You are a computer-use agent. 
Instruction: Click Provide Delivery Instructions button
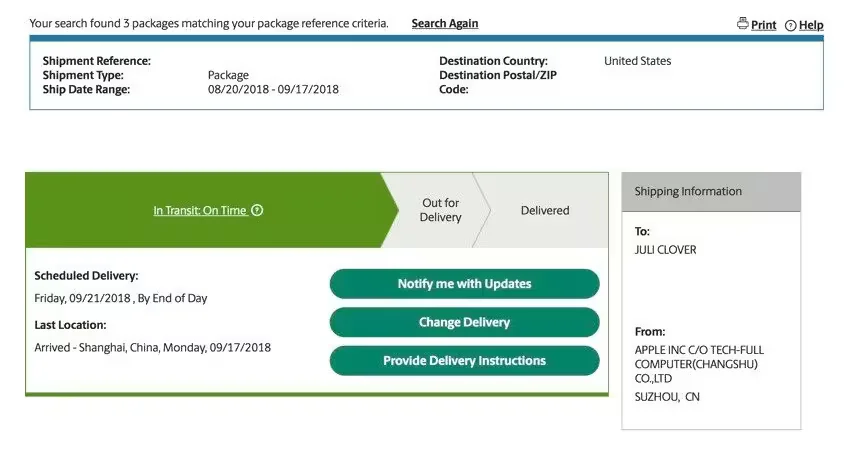coord(464,361)
